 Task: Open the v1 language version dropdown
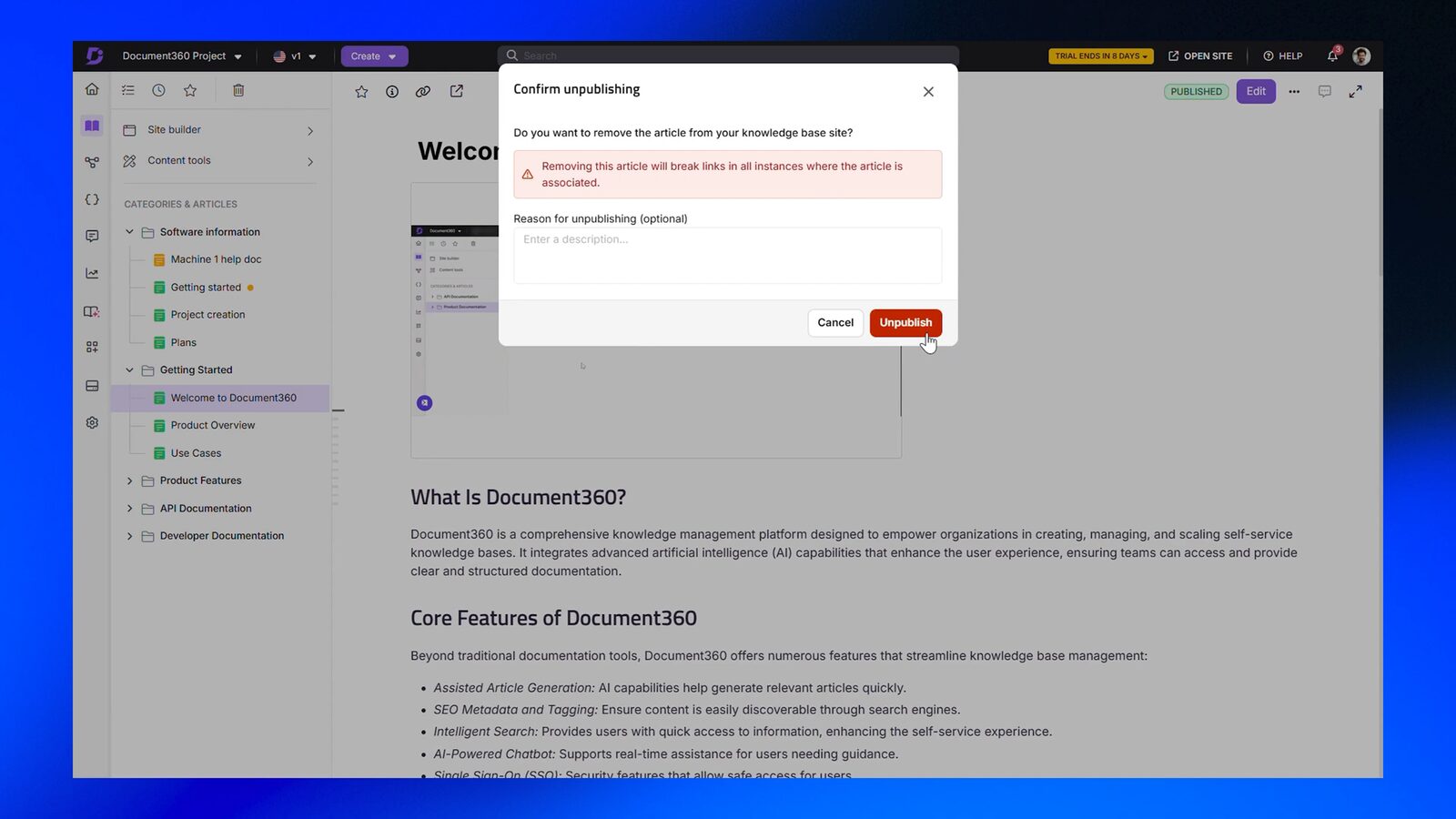295,56
